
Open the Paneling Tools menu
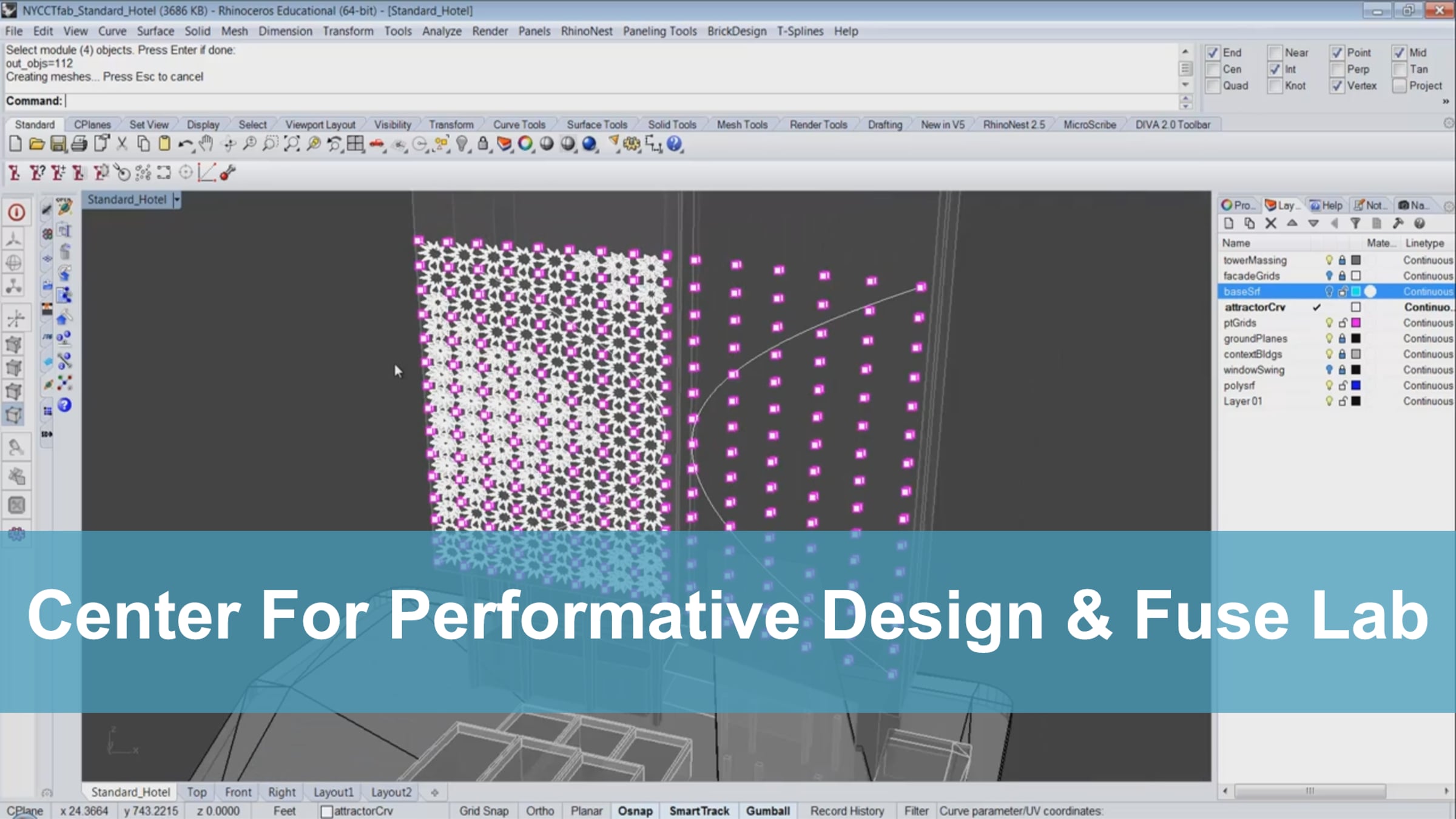659,31
